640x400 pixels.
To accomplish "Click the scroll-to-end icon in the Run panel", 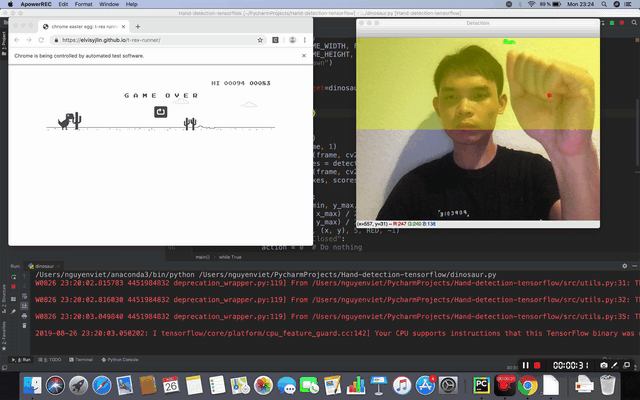I will (x=24, y=306).
